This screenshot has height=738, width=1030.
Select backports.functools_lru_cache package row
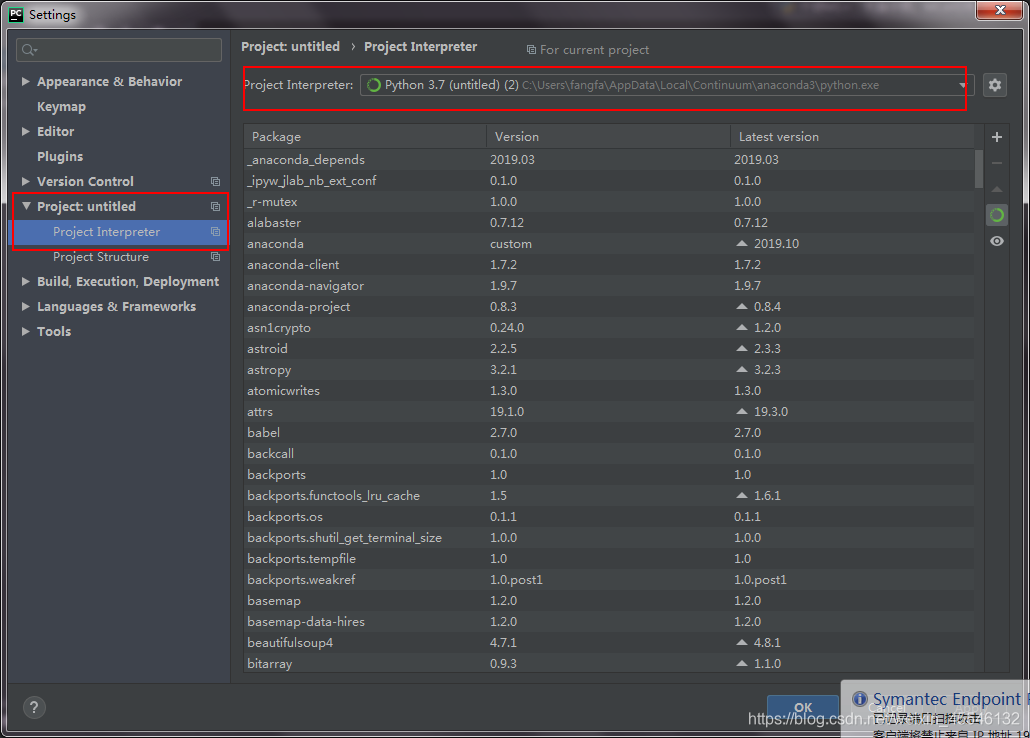point(609,496)
